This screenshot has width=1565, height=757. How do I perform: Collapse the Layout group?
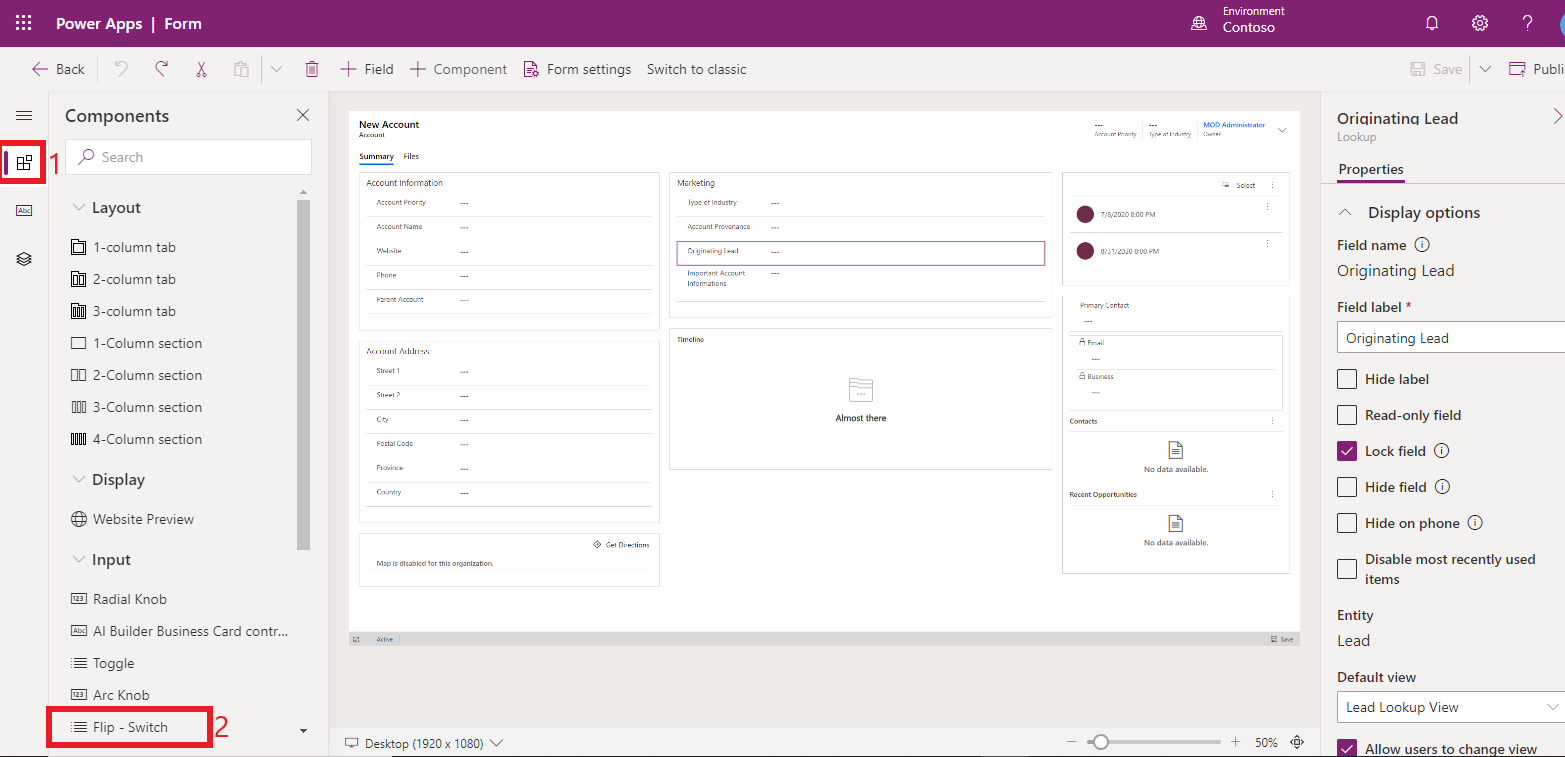pyautogui.click(x=78, y=208)
